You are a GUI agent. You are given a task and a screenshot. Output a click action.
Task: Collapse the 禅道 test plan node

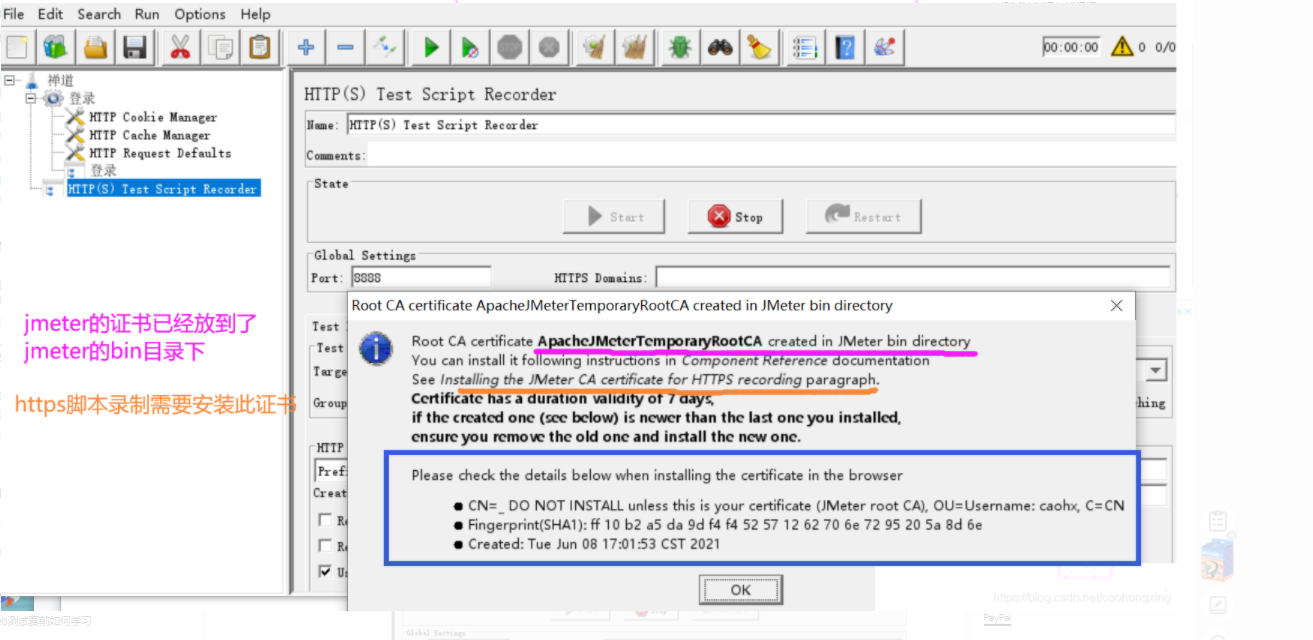tap(9, 80)
